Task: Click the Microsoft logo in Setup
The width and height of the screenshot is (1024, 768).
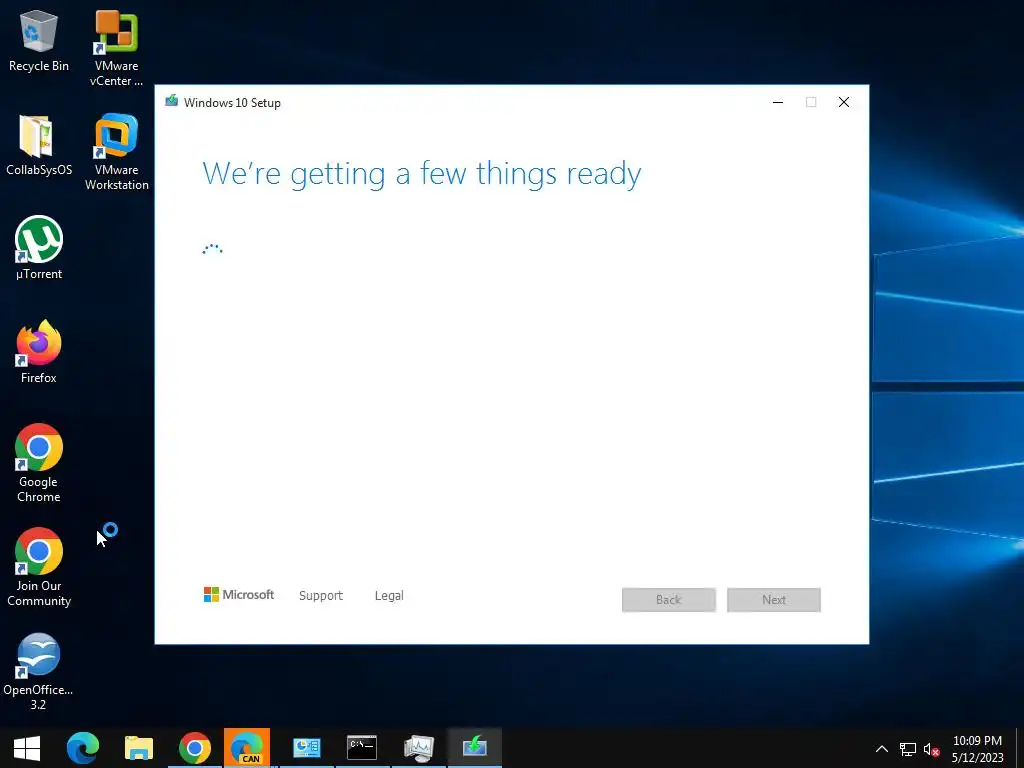Action: [239, 594]
